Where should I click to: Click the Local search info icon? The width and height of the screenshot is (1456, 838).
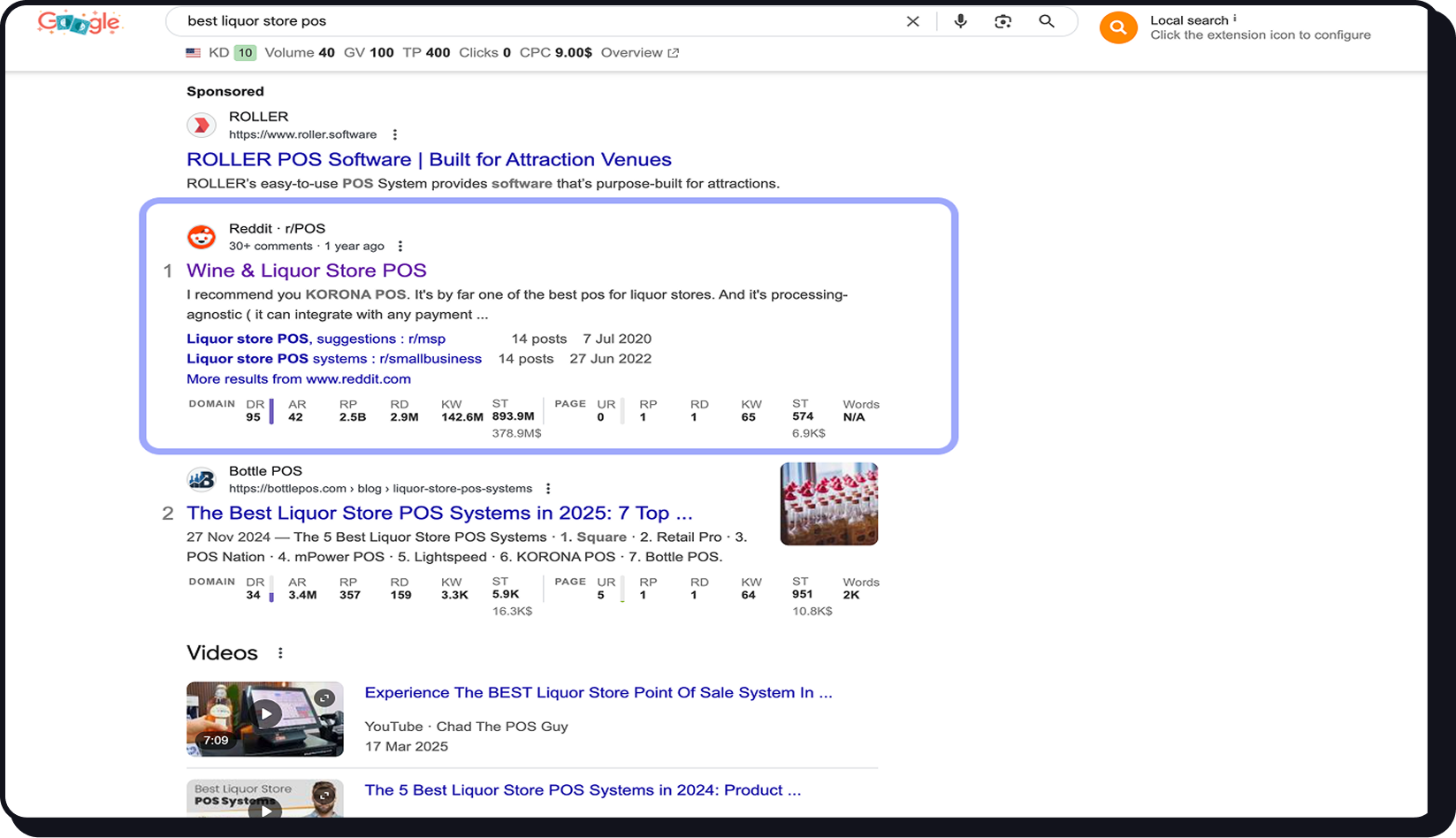coord(1235,19)
